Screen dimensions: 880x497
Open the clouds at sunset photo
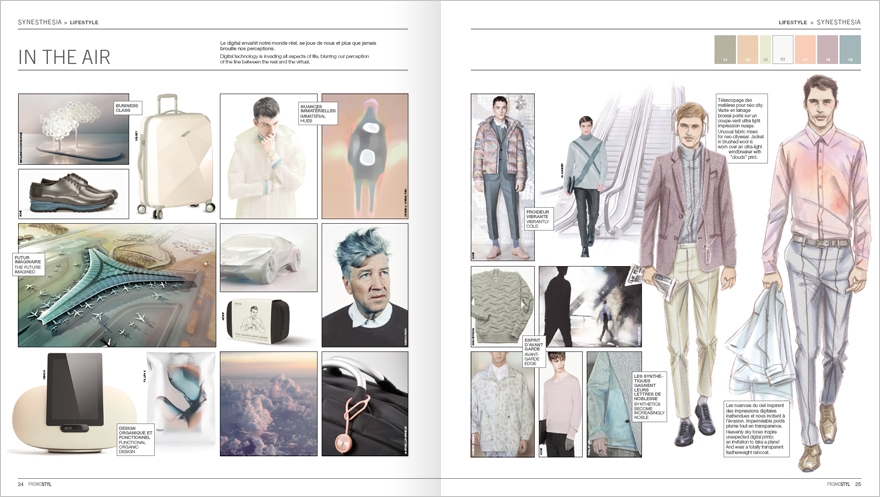tap(268, 403)
